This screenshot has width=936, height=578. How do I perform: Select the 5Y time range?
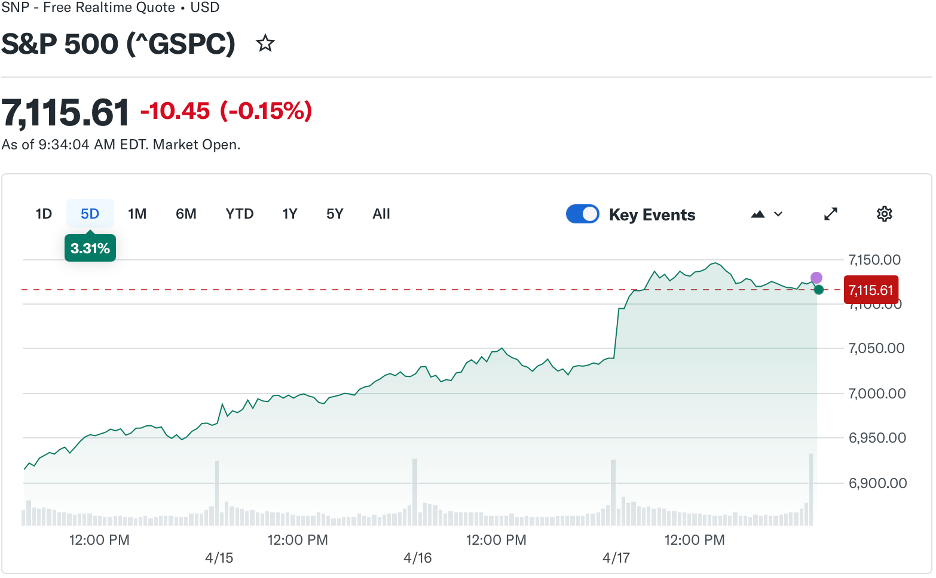coord(335,214)
